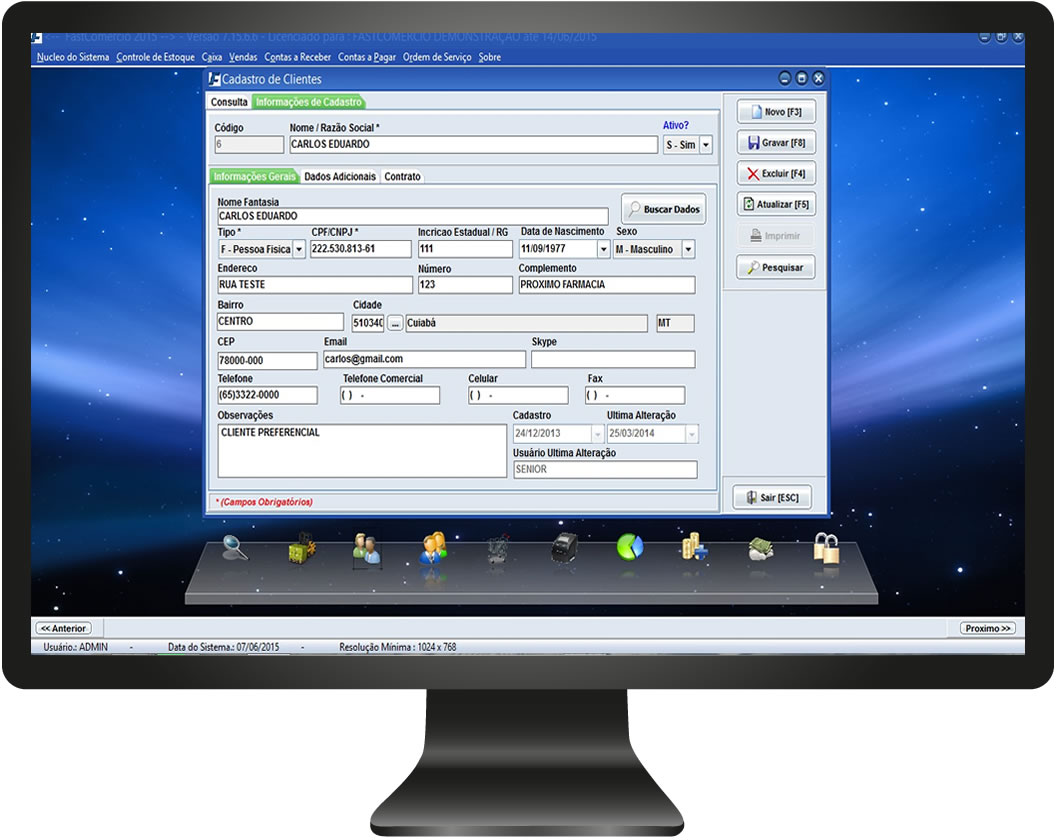The width and height of the screenshot is (1056, 840).
Task: Open the gold coins icon in the dock
Action: pyautogui.click(x=694, y=547)
